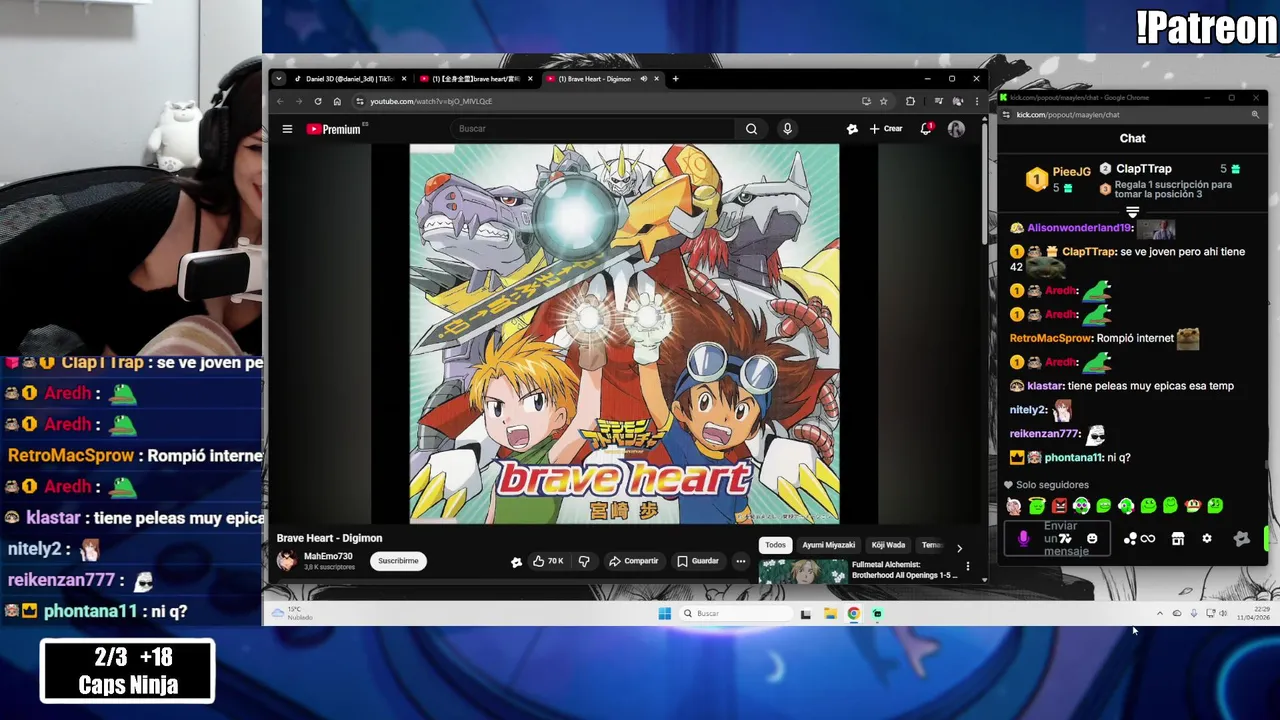
Task: Open YouTube Crear create button
Action: pos(886,129)
